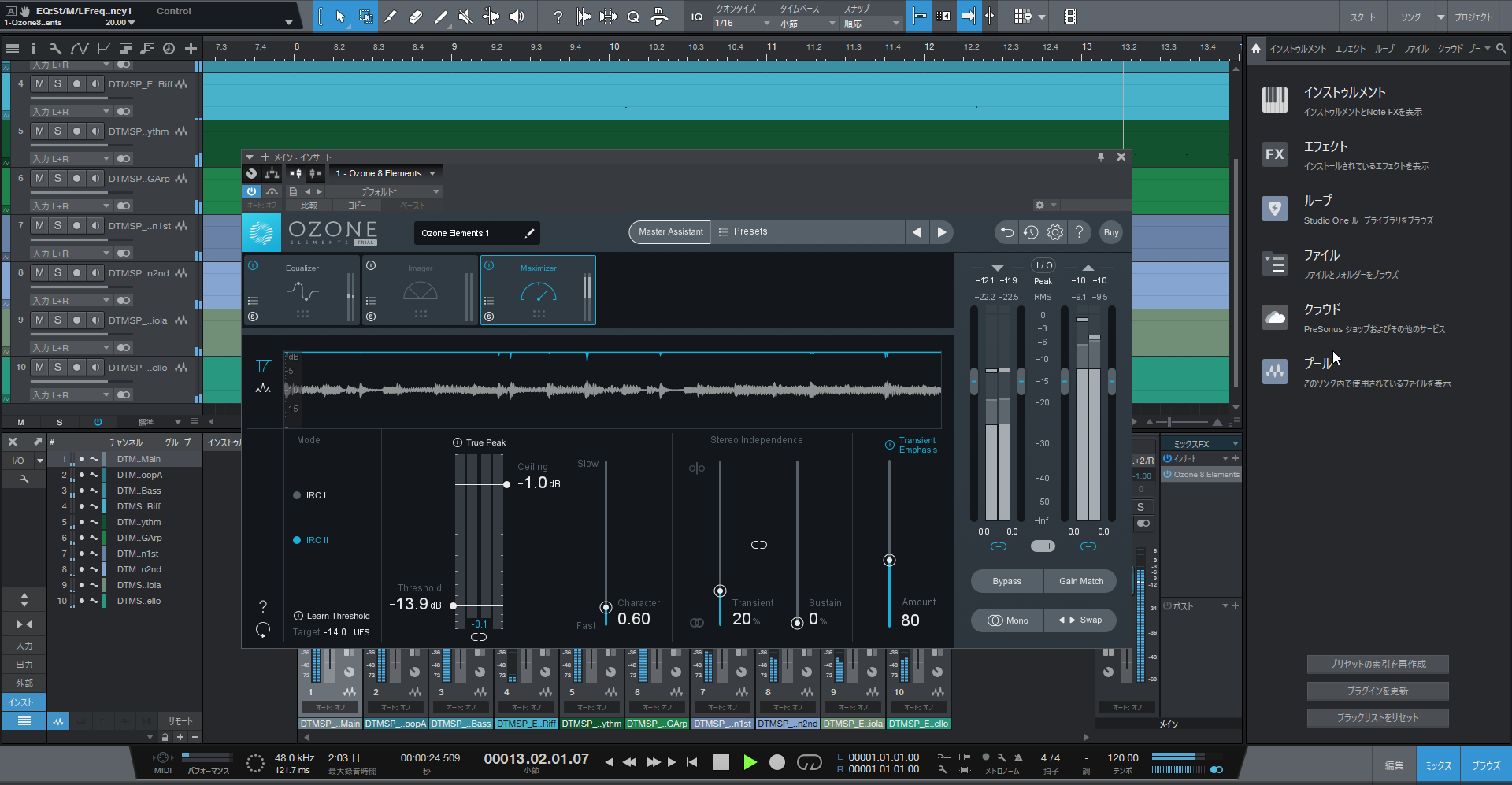
Task: Open quantize 1/16 dropdown
Action: pos(743,24)
